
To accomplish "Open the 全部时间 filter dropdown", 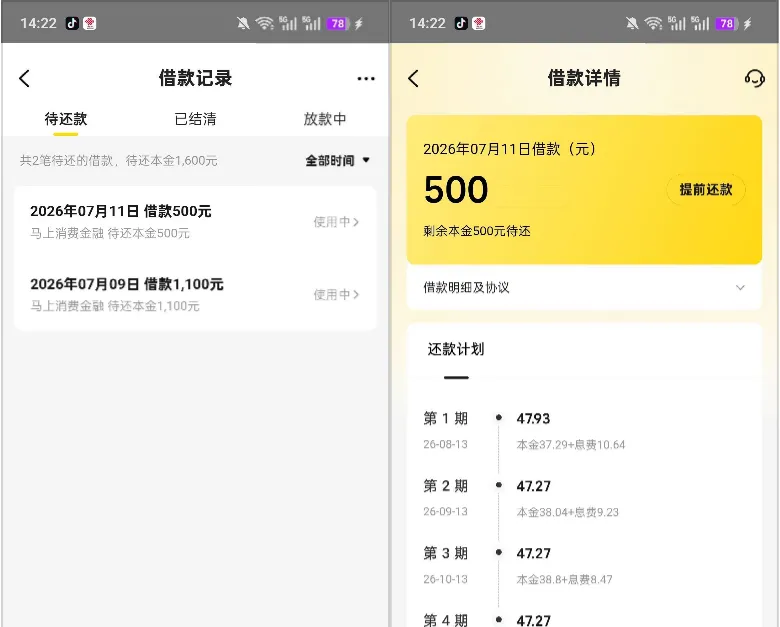I will (x=337, y=161).
